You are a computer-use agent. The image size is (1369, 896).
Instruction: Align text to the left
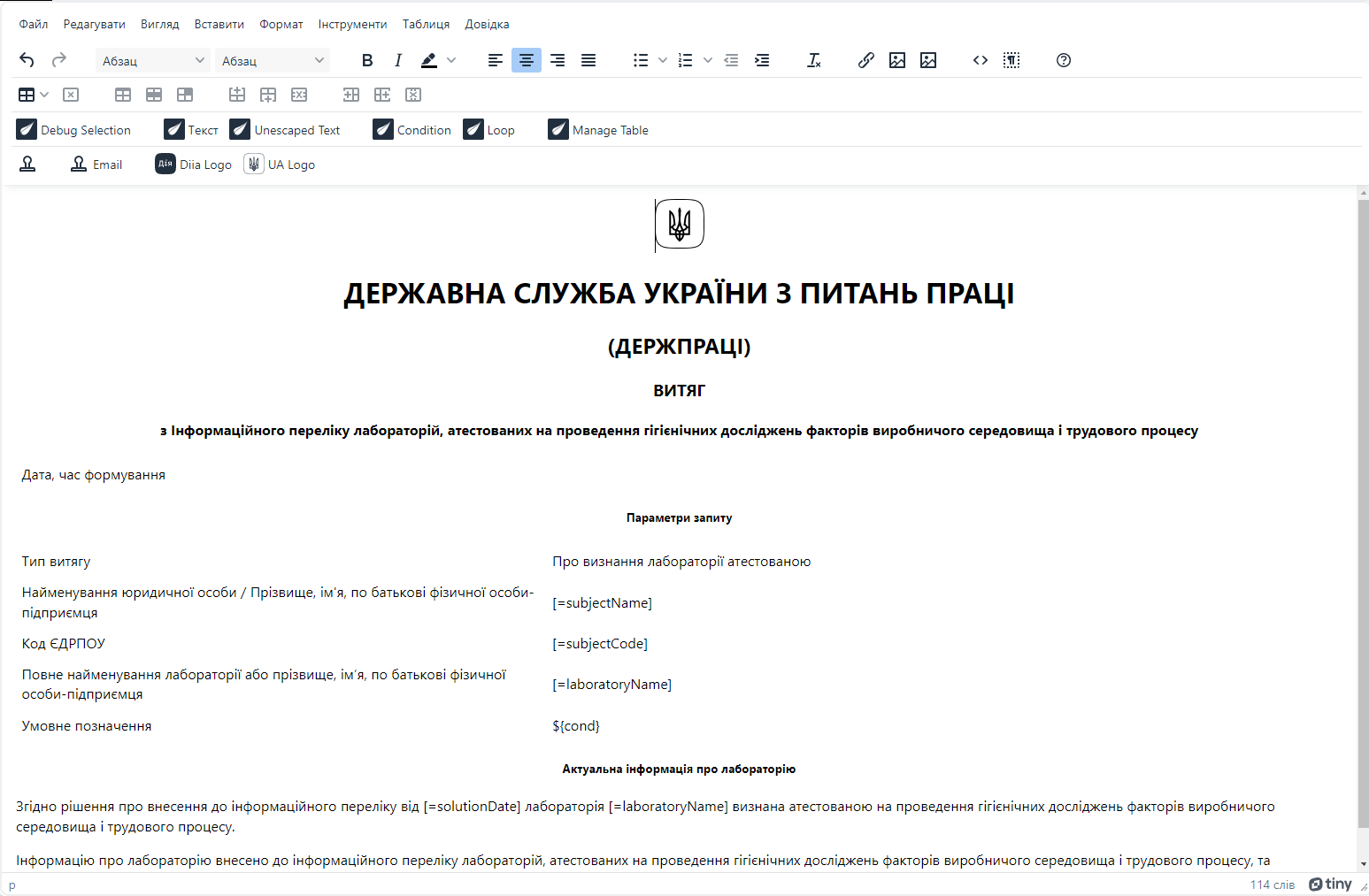click(496, 60)
